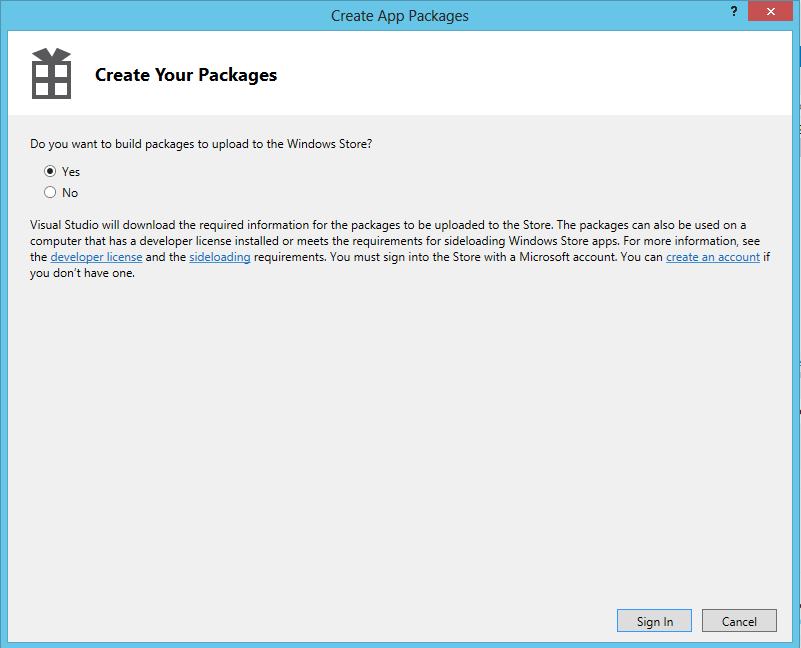Open the developer license link
The image size is (801, 648).
pos(96,257)
